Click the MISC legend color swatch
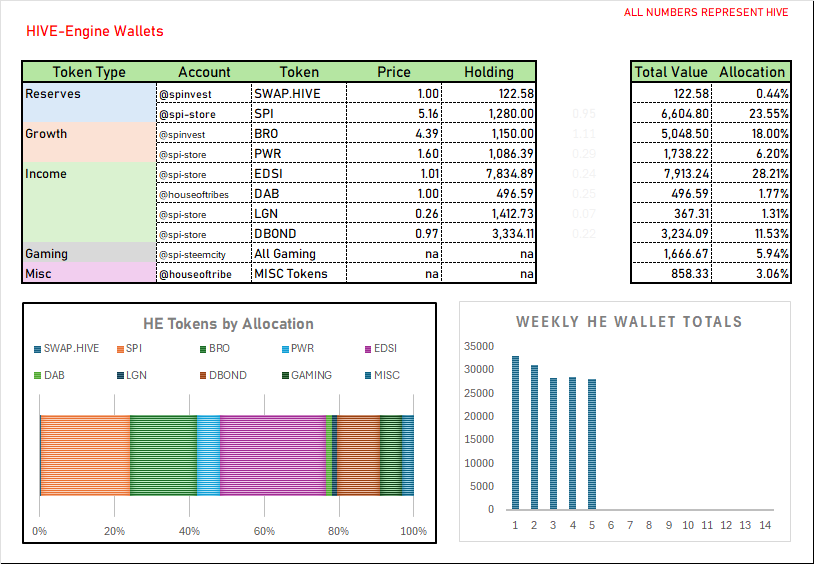 click(x=368, y=376)
